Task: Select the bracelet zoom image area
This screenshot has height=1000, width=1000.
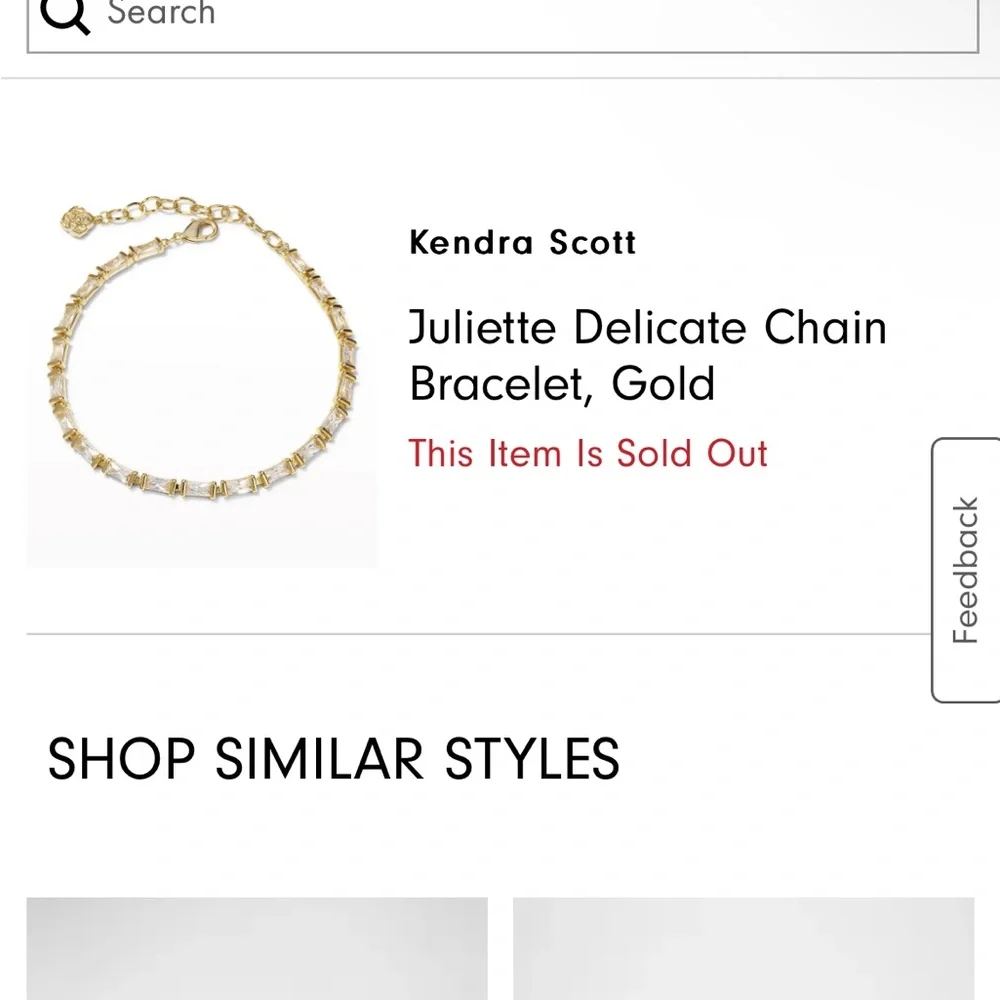Action: [200, 370]
